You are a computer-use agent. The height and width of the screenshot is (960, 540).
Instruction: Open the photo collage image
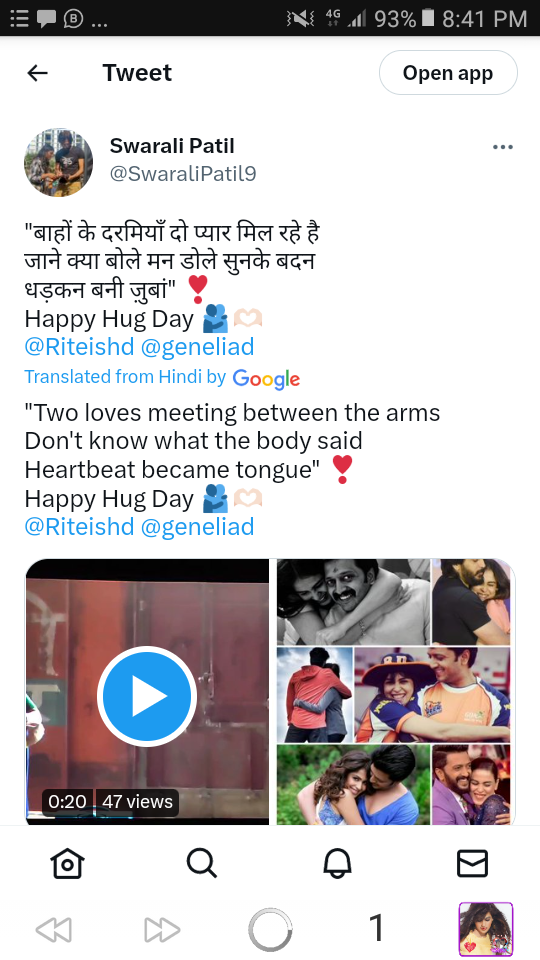tap(393, 692)
